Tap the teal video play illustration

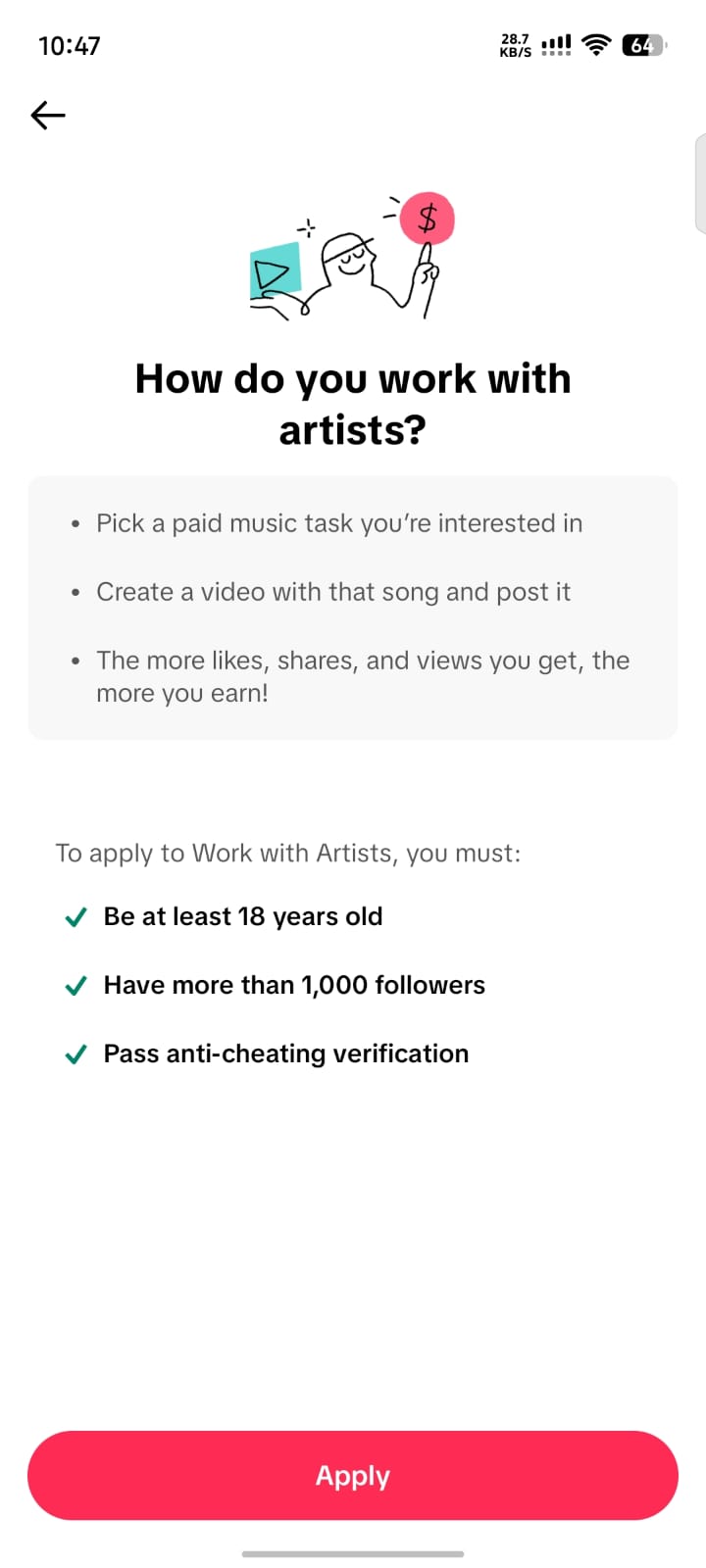pos(275,271)
